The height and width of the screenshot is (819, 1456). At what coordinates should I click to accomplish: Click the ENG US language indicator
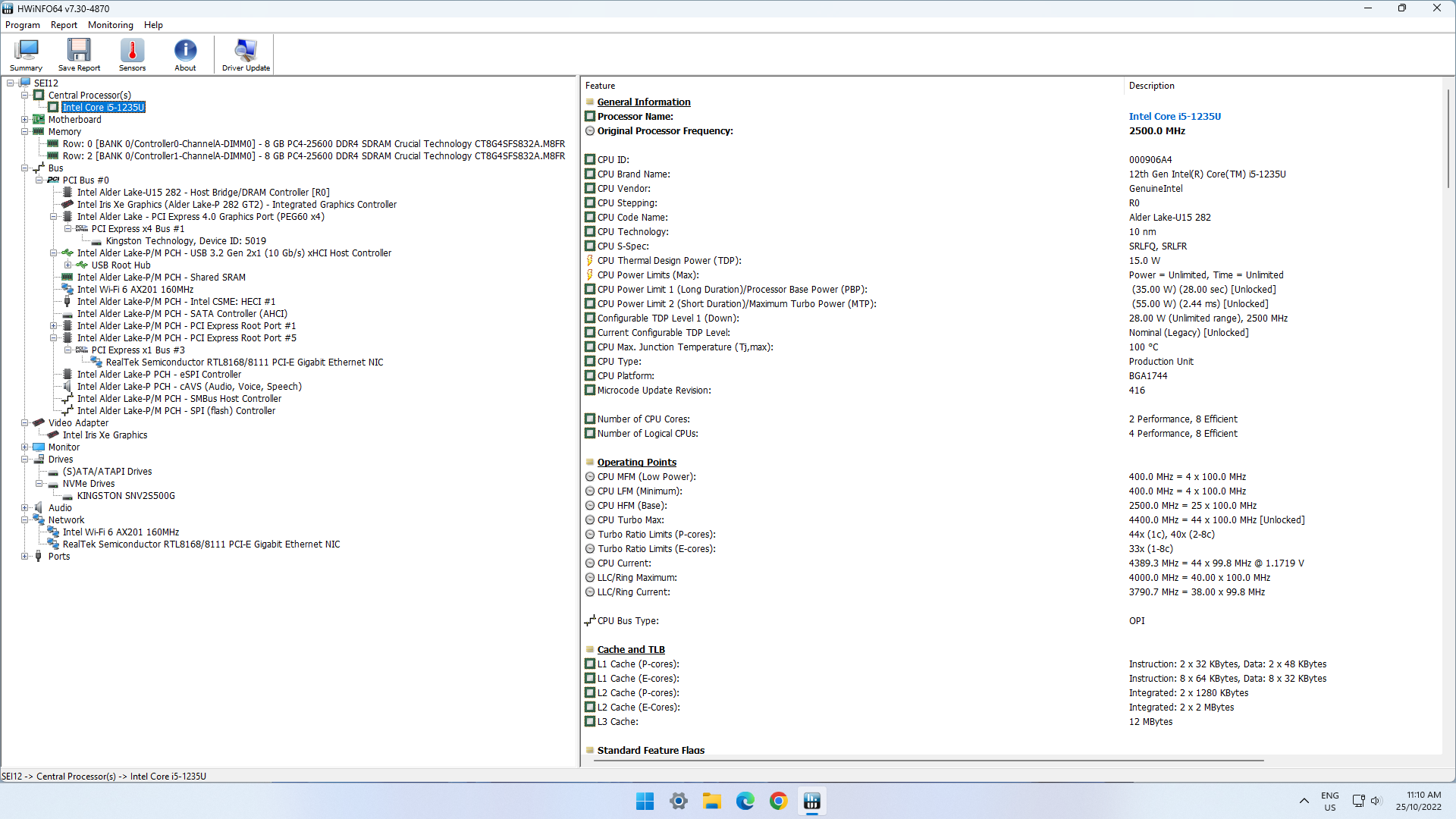pos(1330,801)
